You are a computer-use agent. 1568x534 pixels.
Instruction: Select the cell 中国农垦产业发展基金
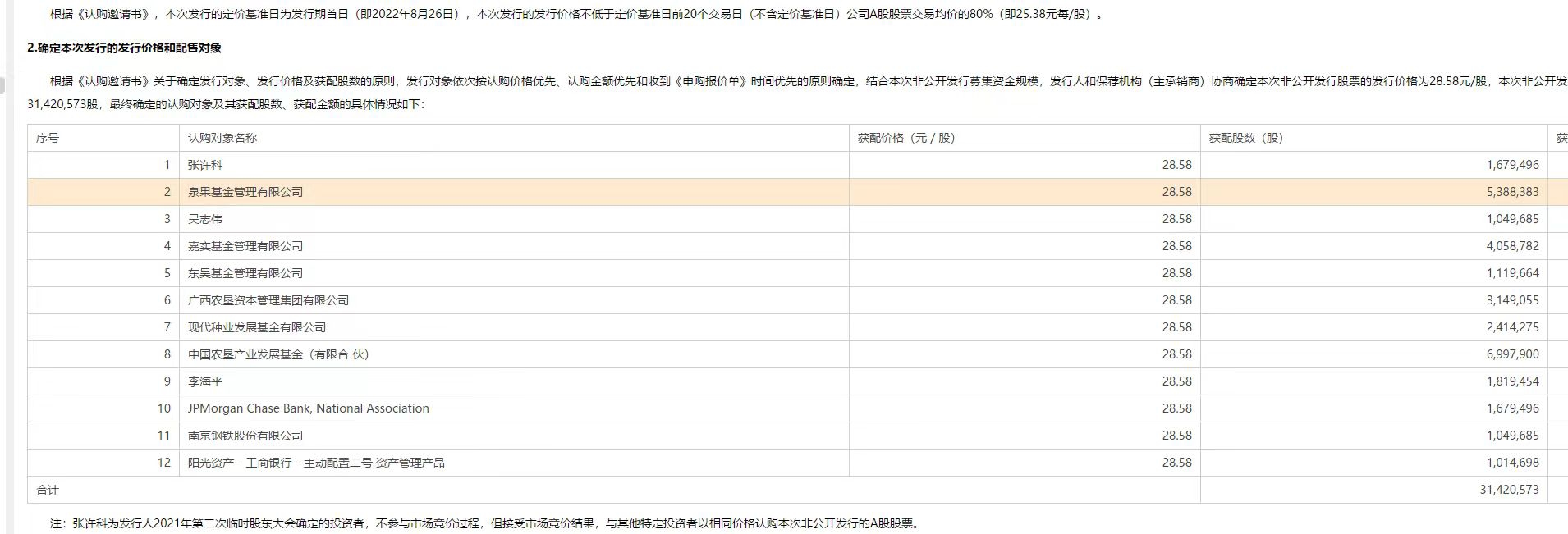(x=514, y=354)
